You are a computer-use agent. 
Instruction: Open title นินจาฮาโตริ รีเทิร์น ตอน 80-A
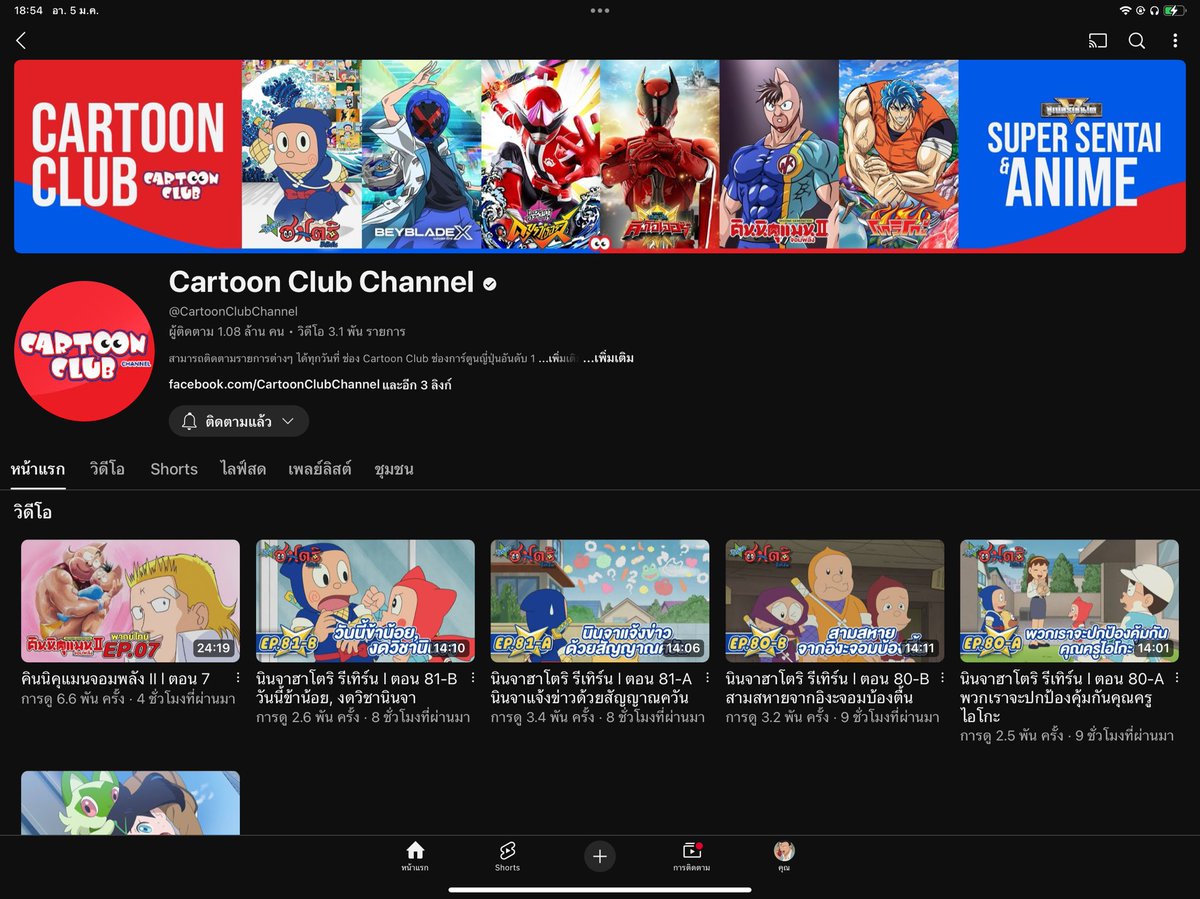1063,697
